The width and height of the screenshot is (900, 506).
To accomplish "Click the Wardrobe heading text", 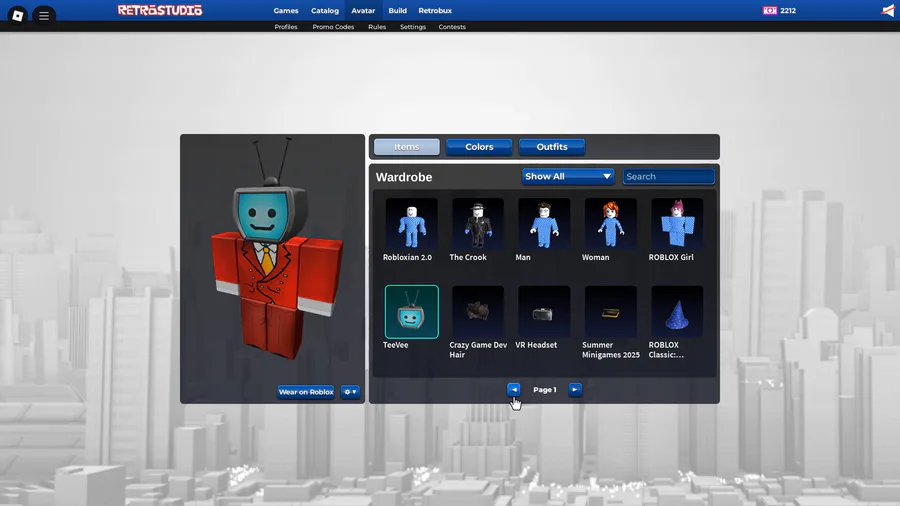I will [x=404, y=177].
